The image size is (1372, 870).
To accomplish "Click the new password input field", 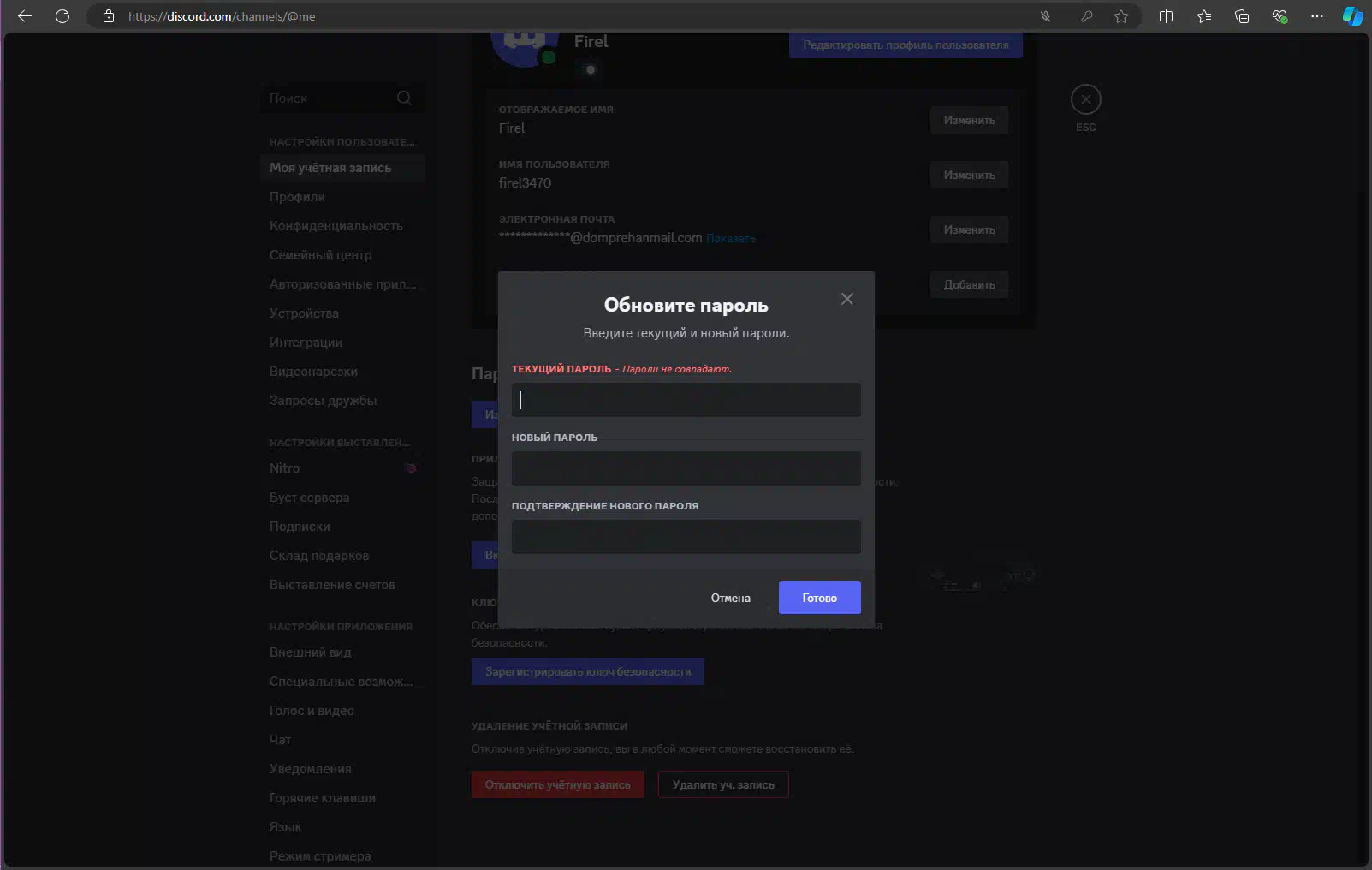I will point(686,468).
